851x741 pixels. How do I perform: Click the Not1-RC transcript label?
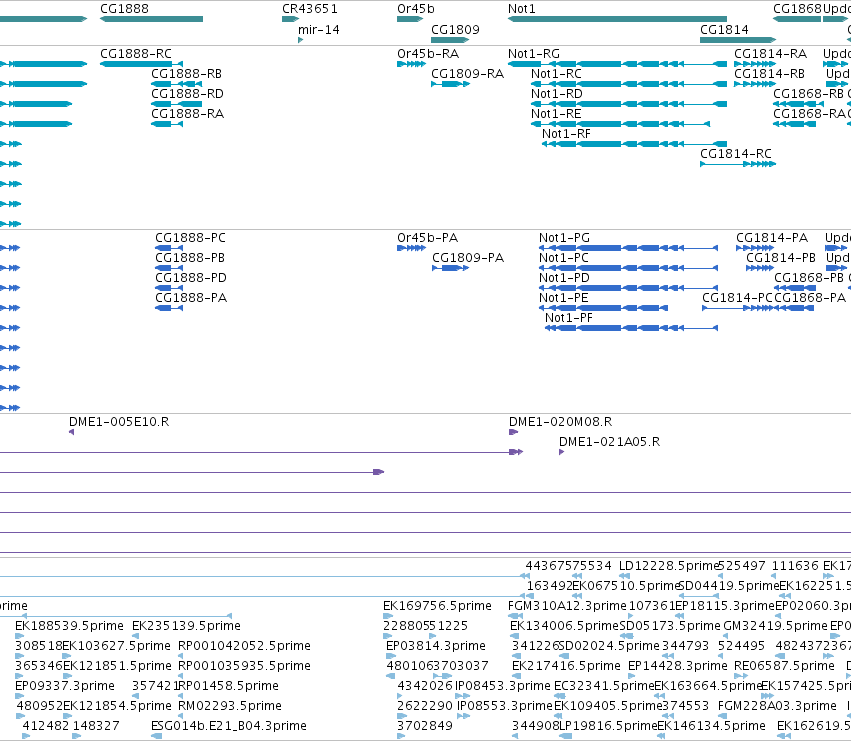[556, 74]
